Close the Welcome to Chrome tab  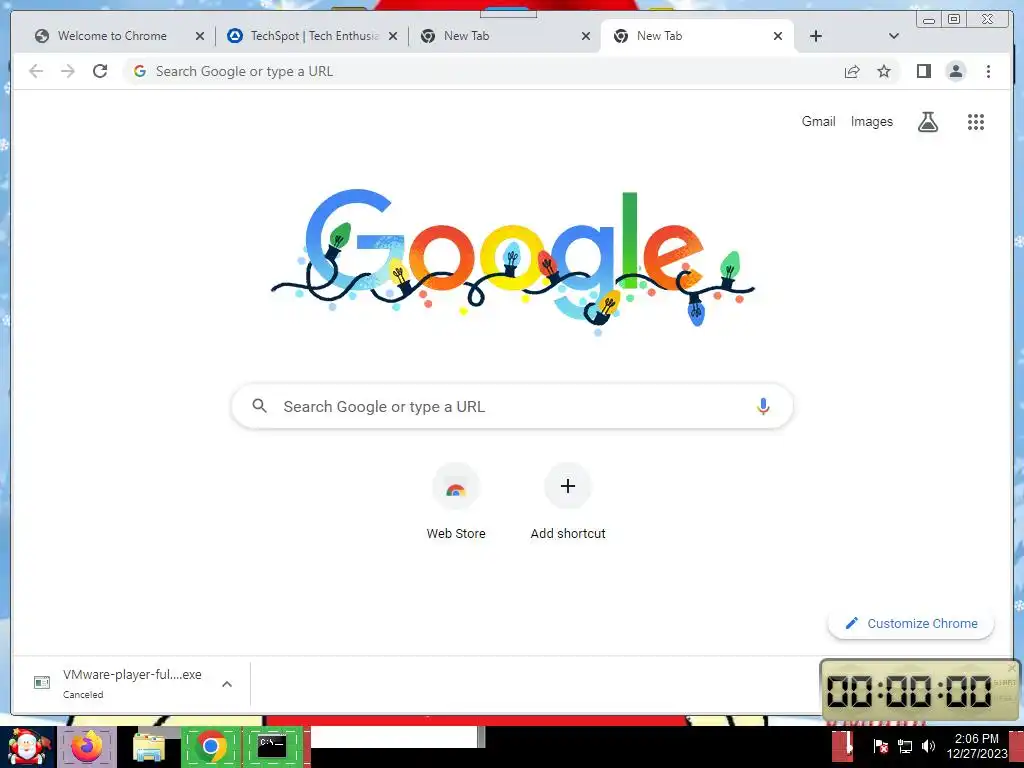200,36
